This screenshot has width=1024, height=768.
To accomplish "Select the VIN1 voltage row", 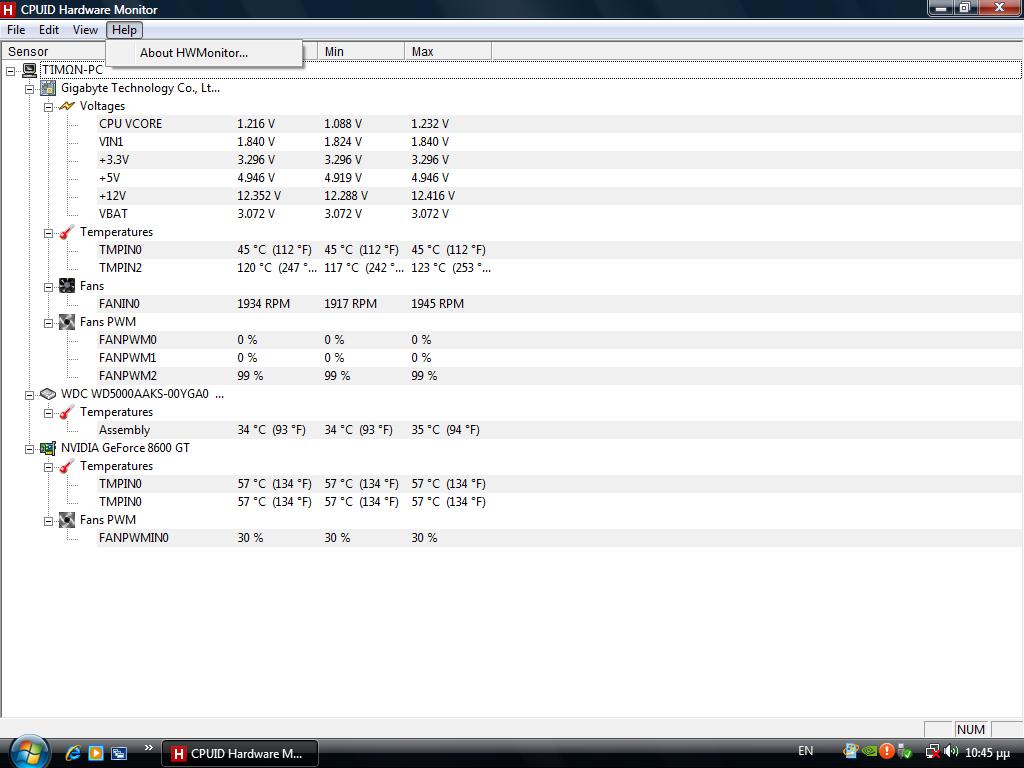I will 560,142.
